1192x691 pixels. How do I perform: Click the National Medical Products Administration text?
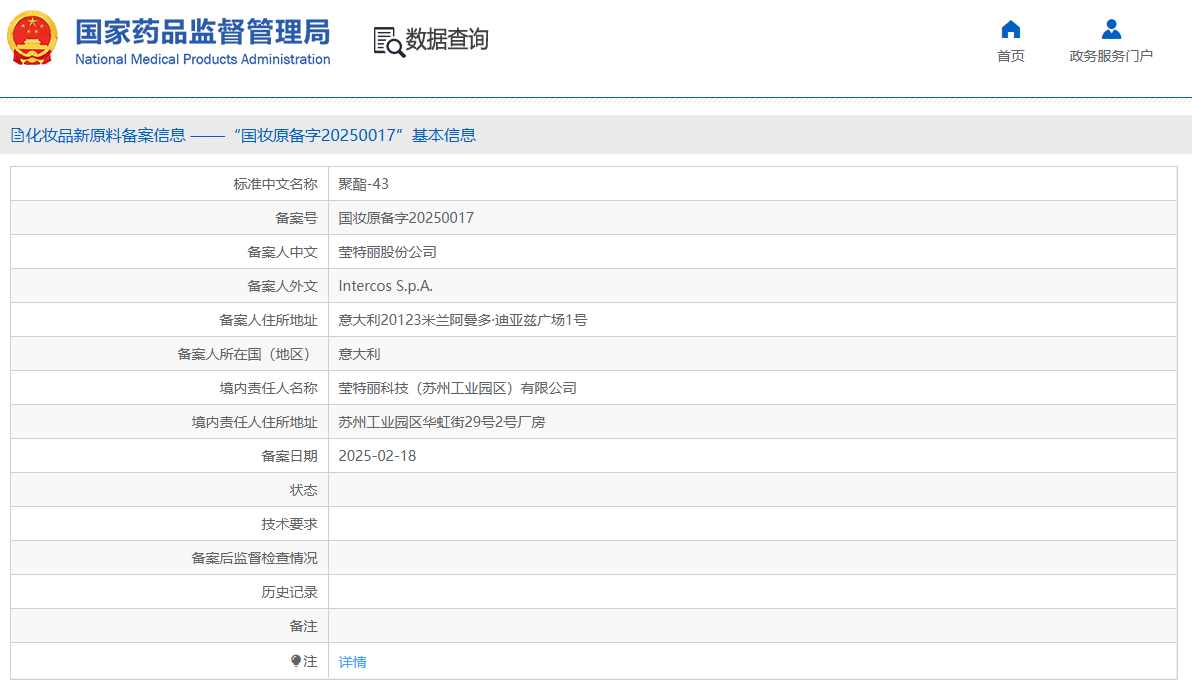click(202, 59)
